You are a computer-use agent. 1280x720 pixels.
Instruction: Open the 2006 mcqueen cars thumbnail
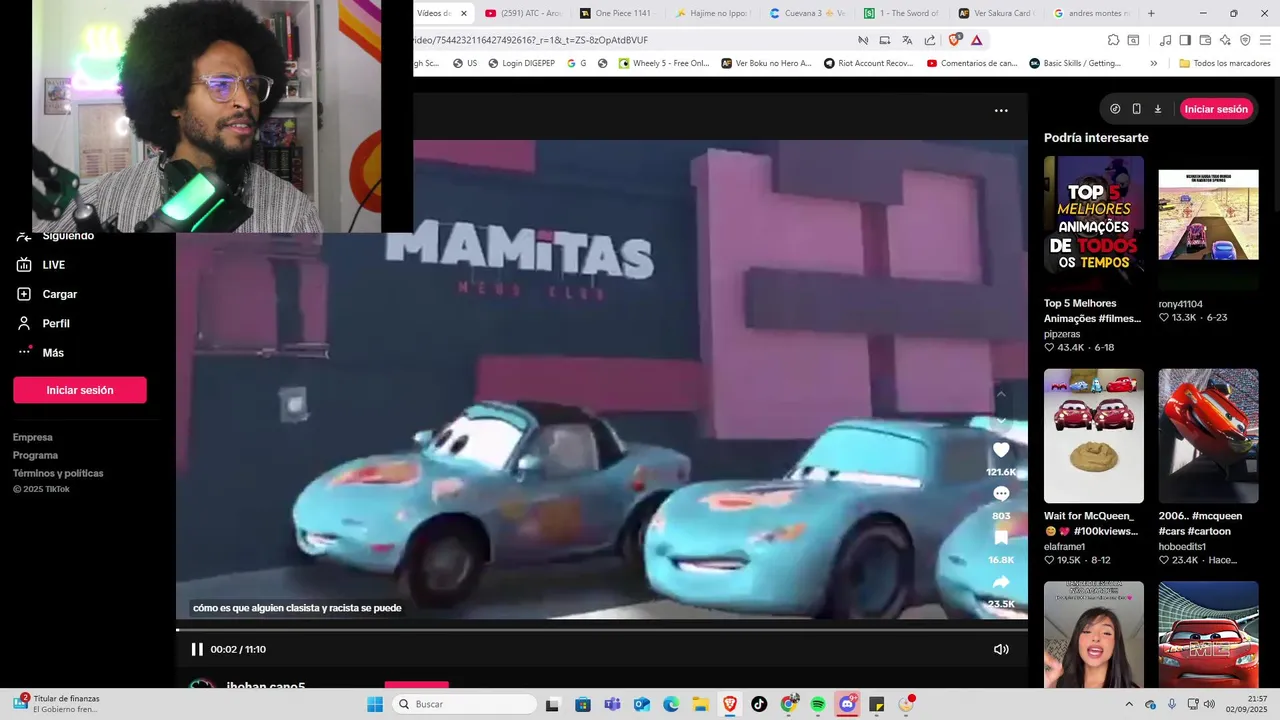(1209, 436)
